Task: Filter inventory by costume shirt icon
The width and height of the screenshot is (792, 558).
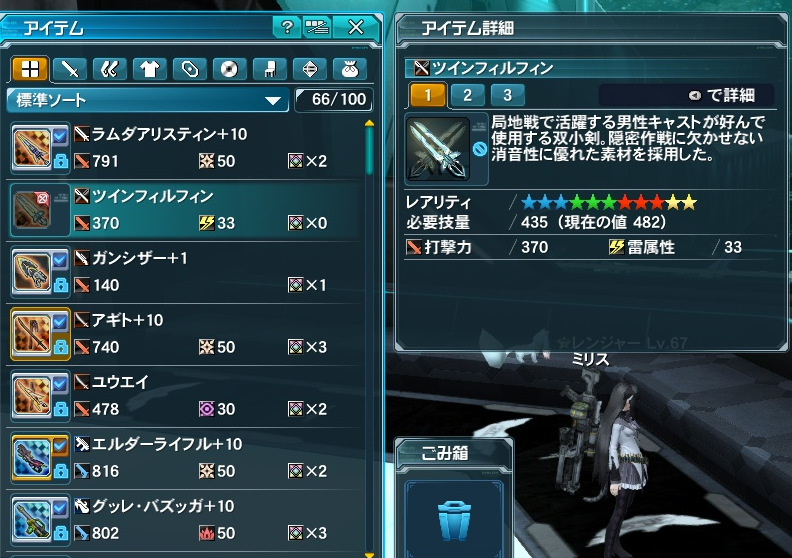Action: coord(150,69)
